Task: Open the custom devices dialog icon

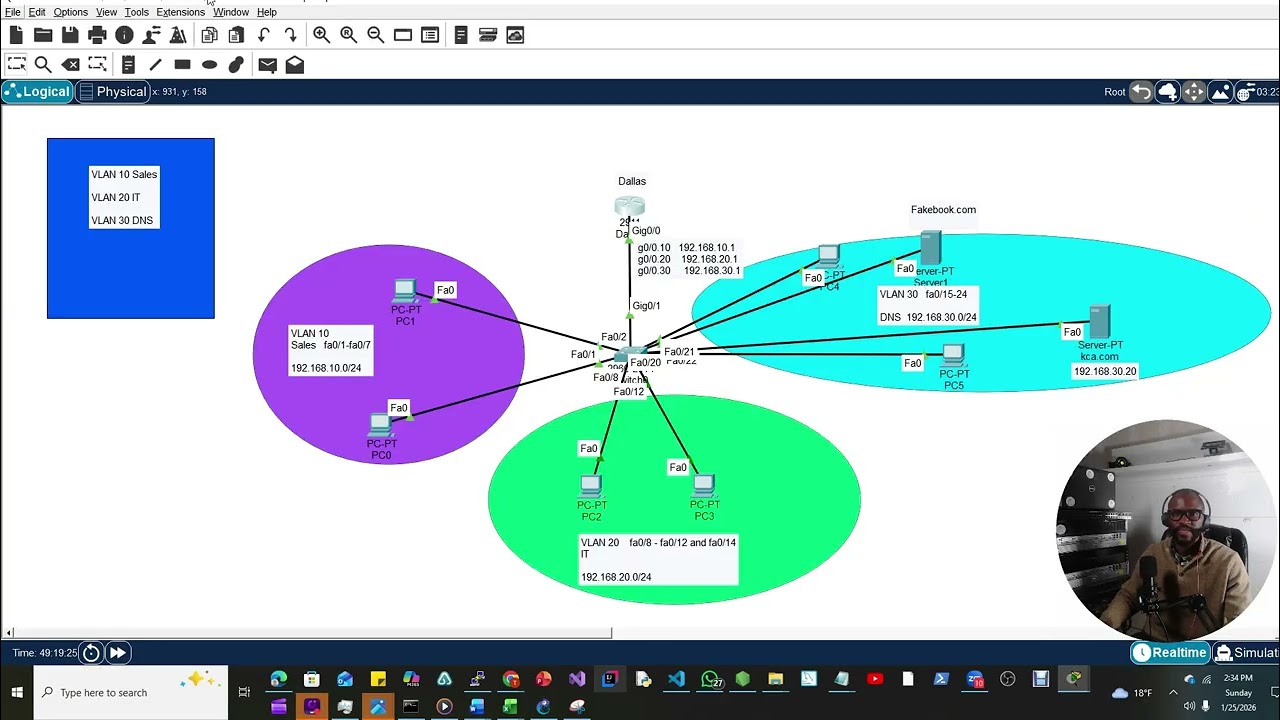Action: click(x=430, y=35)
